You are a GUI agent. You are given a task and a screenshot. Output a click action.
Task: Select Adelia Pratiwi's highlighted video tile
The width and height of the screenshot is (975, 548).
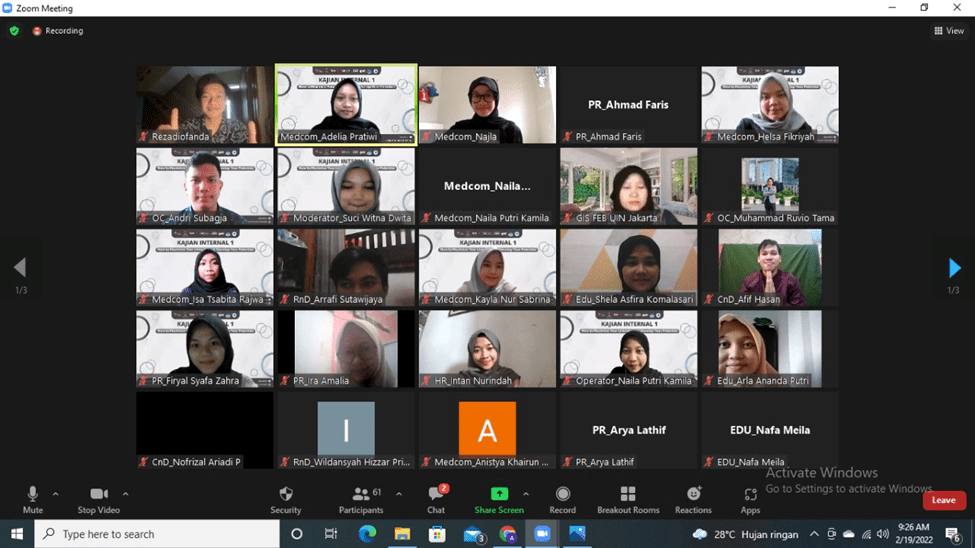click(x=346, y=105)
